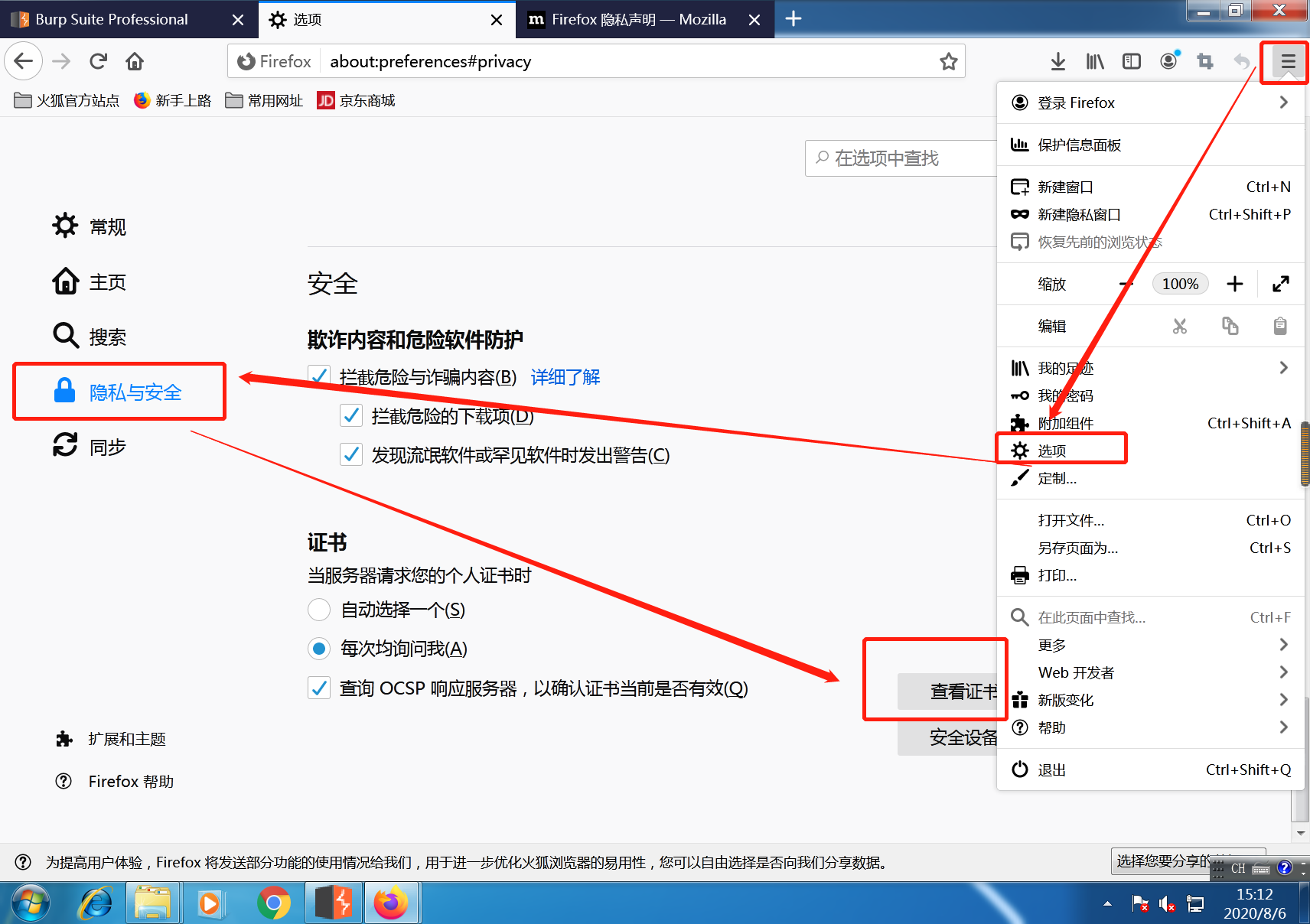Open the Firefox hamburger menu
The width and height of the screenshot is (1310, 924).
point(1284,61)
